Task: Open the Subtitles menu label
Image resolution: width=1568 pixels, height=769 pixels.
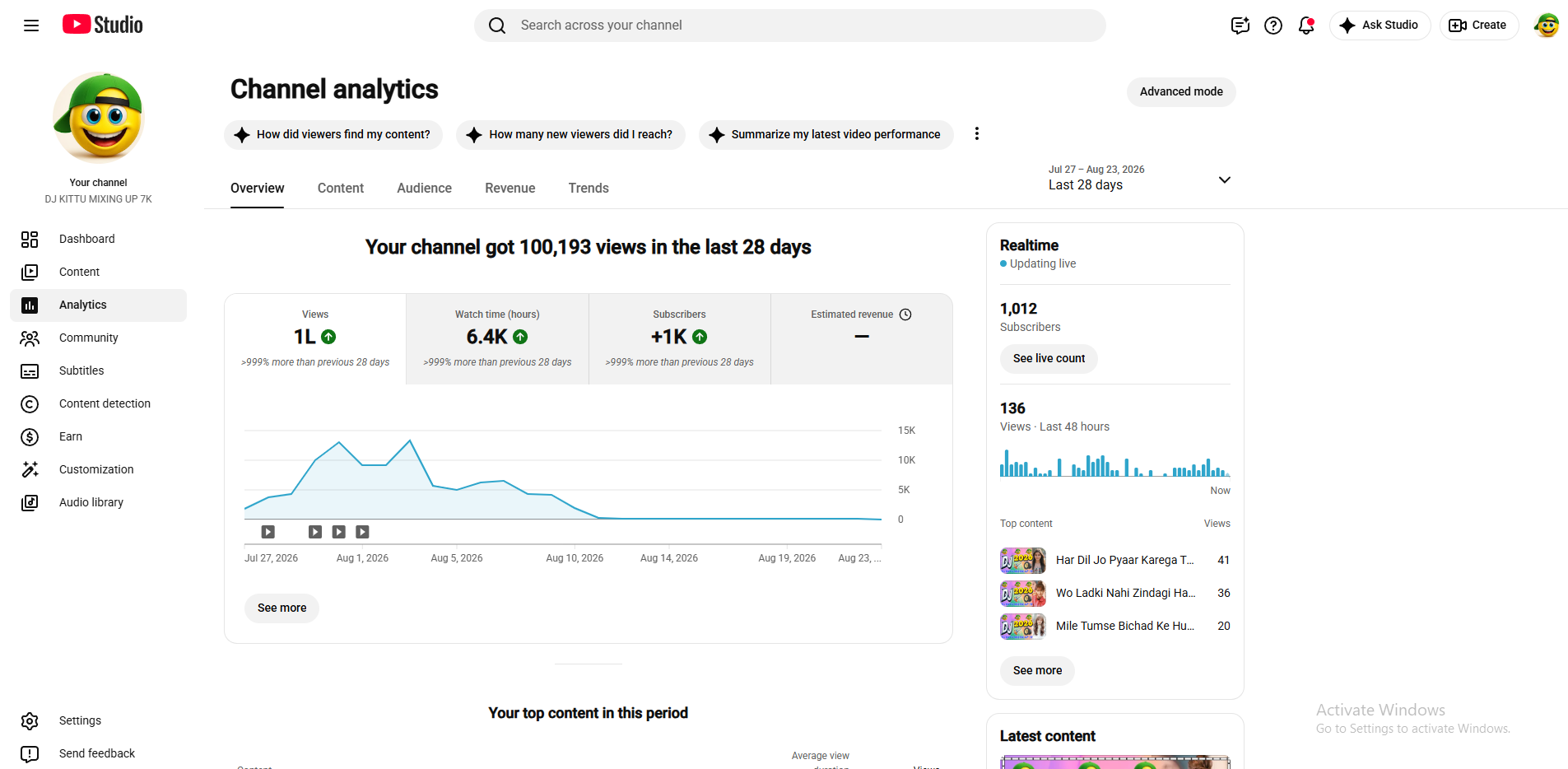Action: (x=81, y=371)
